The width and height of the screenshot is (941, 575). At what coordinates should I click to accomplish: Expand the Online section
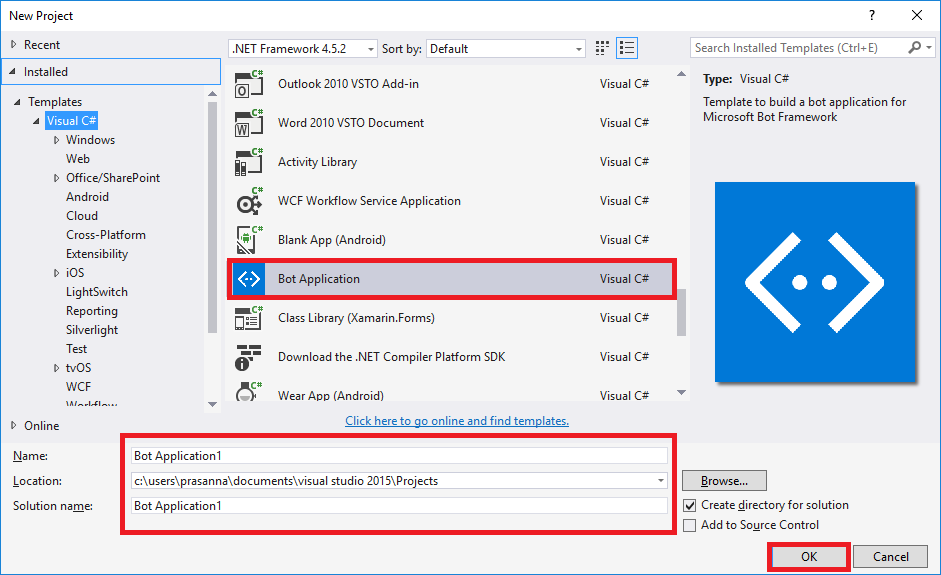pos(13,425)
